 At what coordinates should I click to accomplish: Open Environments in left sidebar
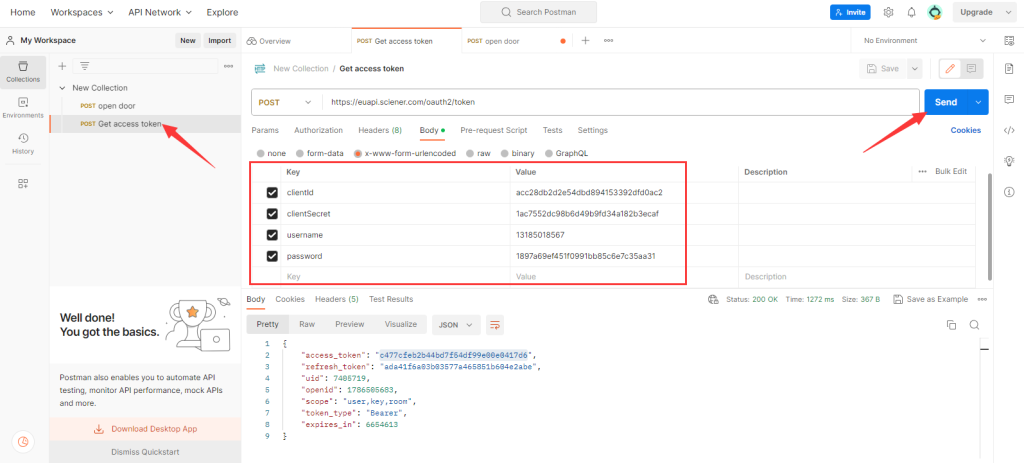pyautogui.click(x=23, y=107)
